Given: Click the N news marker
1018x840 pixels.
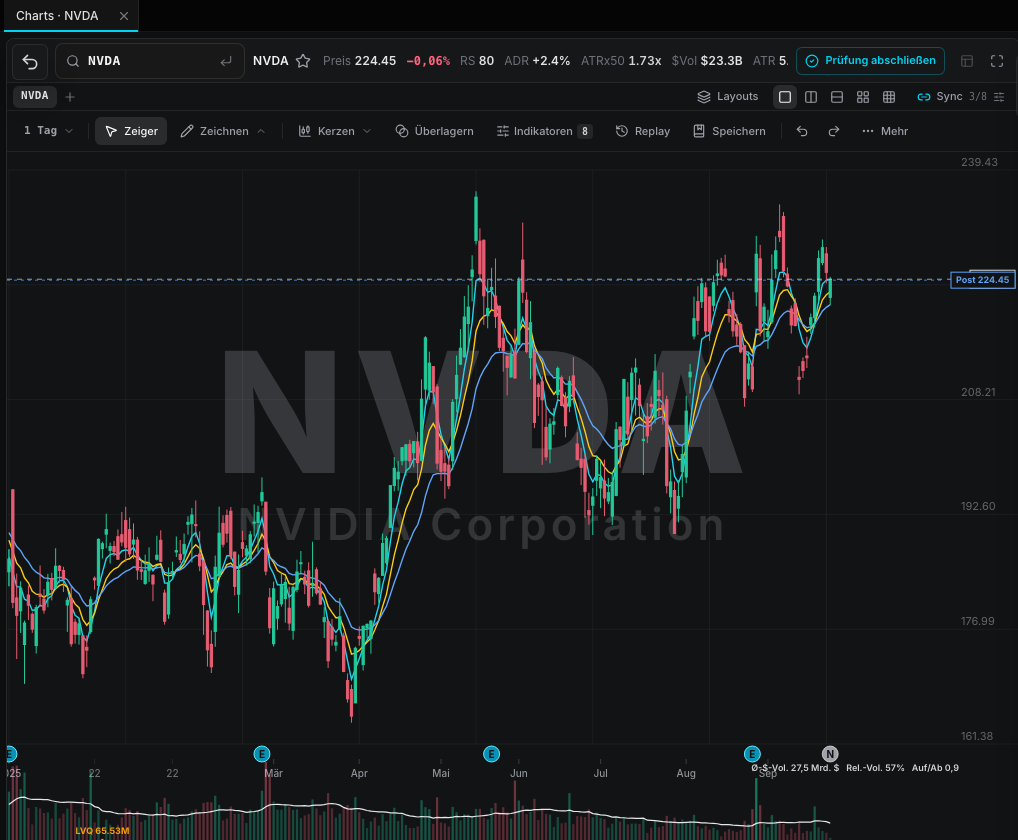Looking at the screenshot, I should tap(830, 754).
